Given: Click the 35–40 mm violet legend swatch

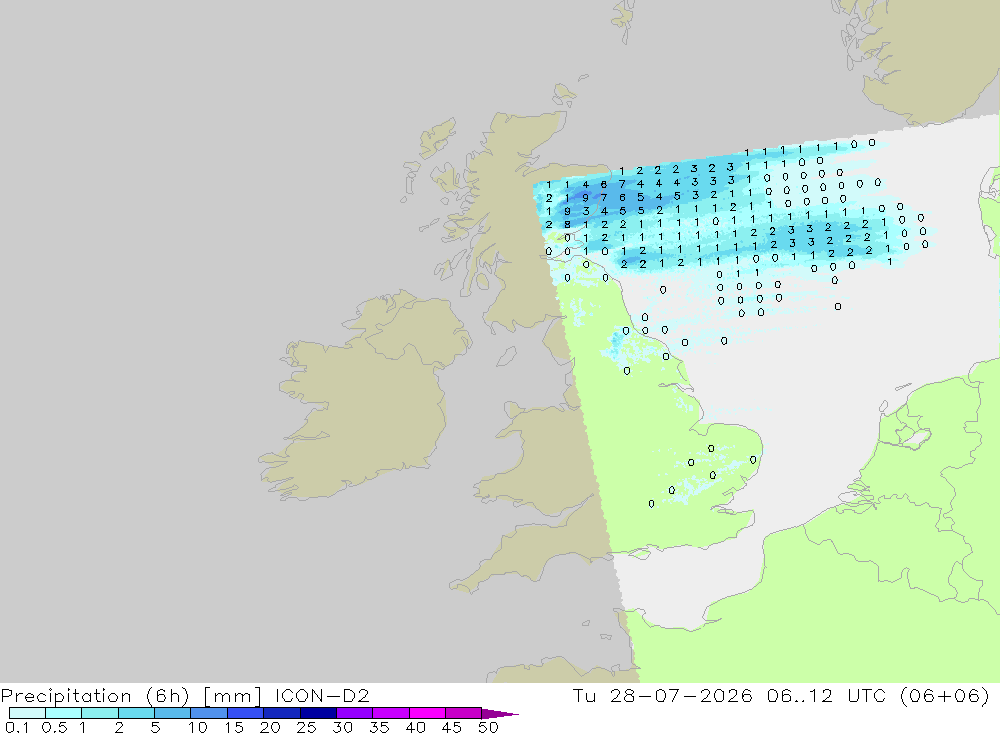Looking at the screenshot, I should (391, 713).
